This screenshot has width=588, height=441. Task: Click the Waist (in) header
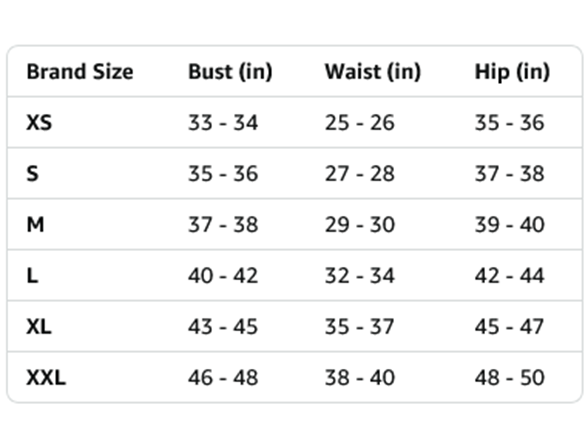(373, 71)
